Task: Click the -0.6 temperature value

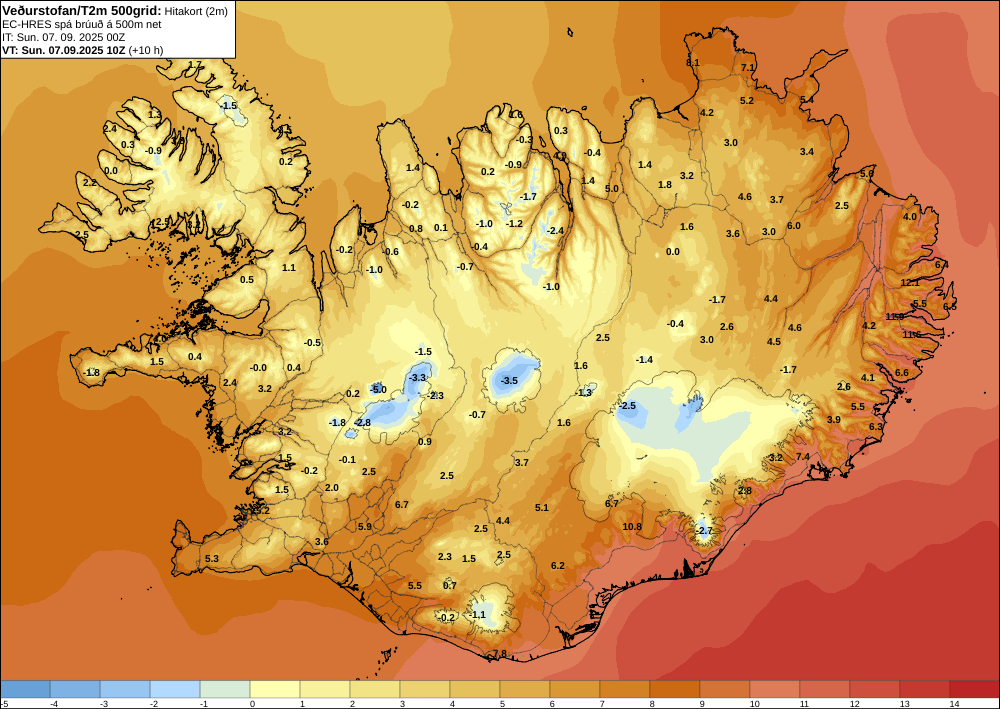Action: (391, 252)
